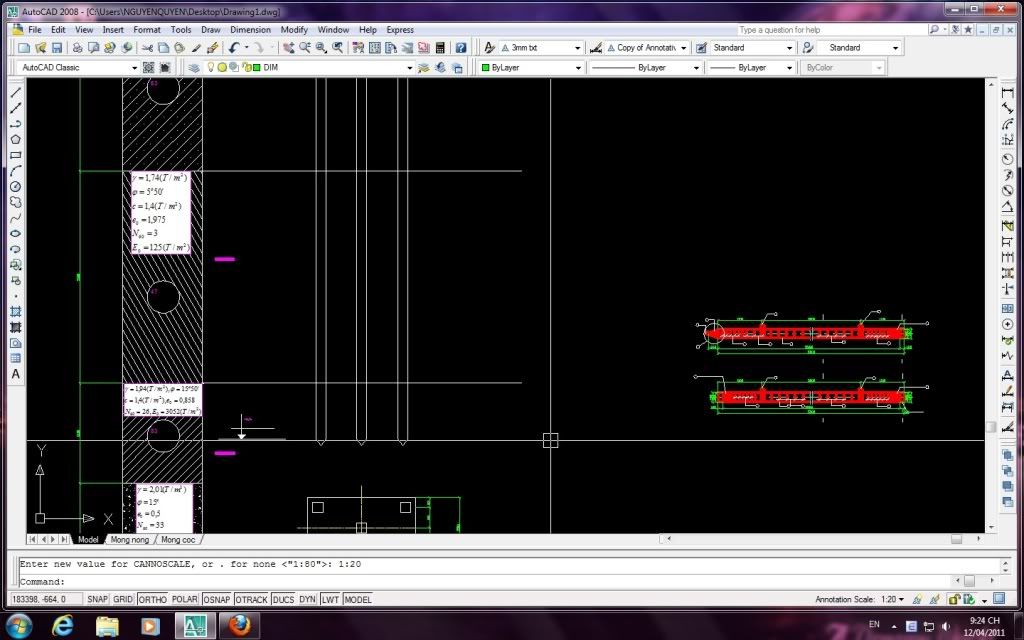This screenshot has width=1024, height=640.
Task: Open Firefox from the taskbar
Action: (x=240, y=626)
